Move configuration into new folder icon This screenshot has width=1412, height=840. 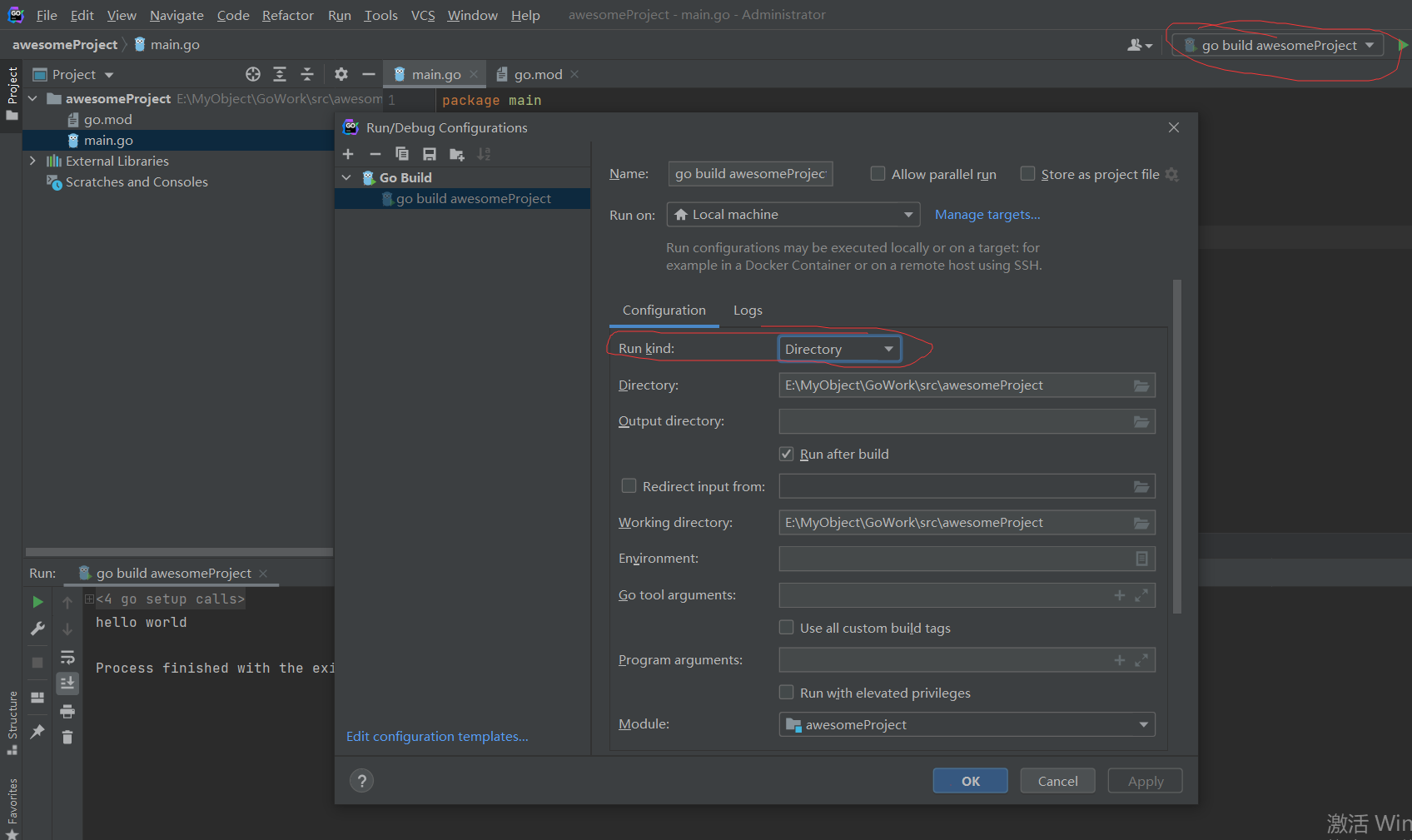pyautogui.click(x=457, y=154)
